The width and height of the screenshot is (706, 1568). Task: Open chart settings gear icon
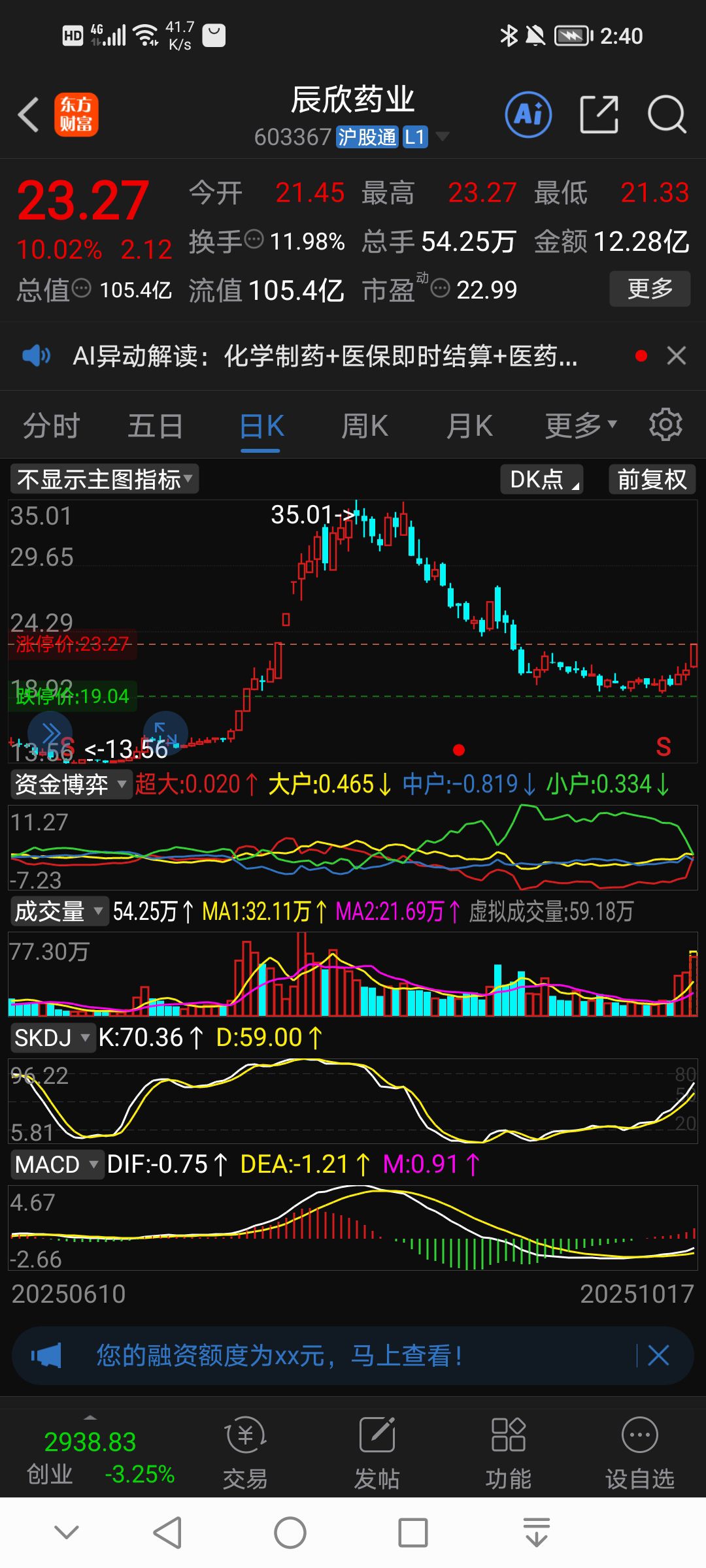point(665,425)
